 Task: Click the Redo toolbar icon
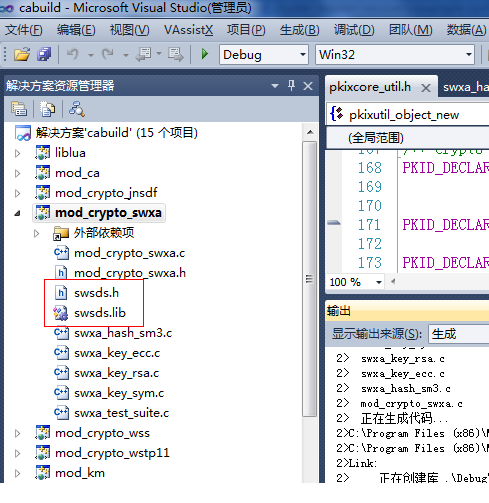[108, 54]
